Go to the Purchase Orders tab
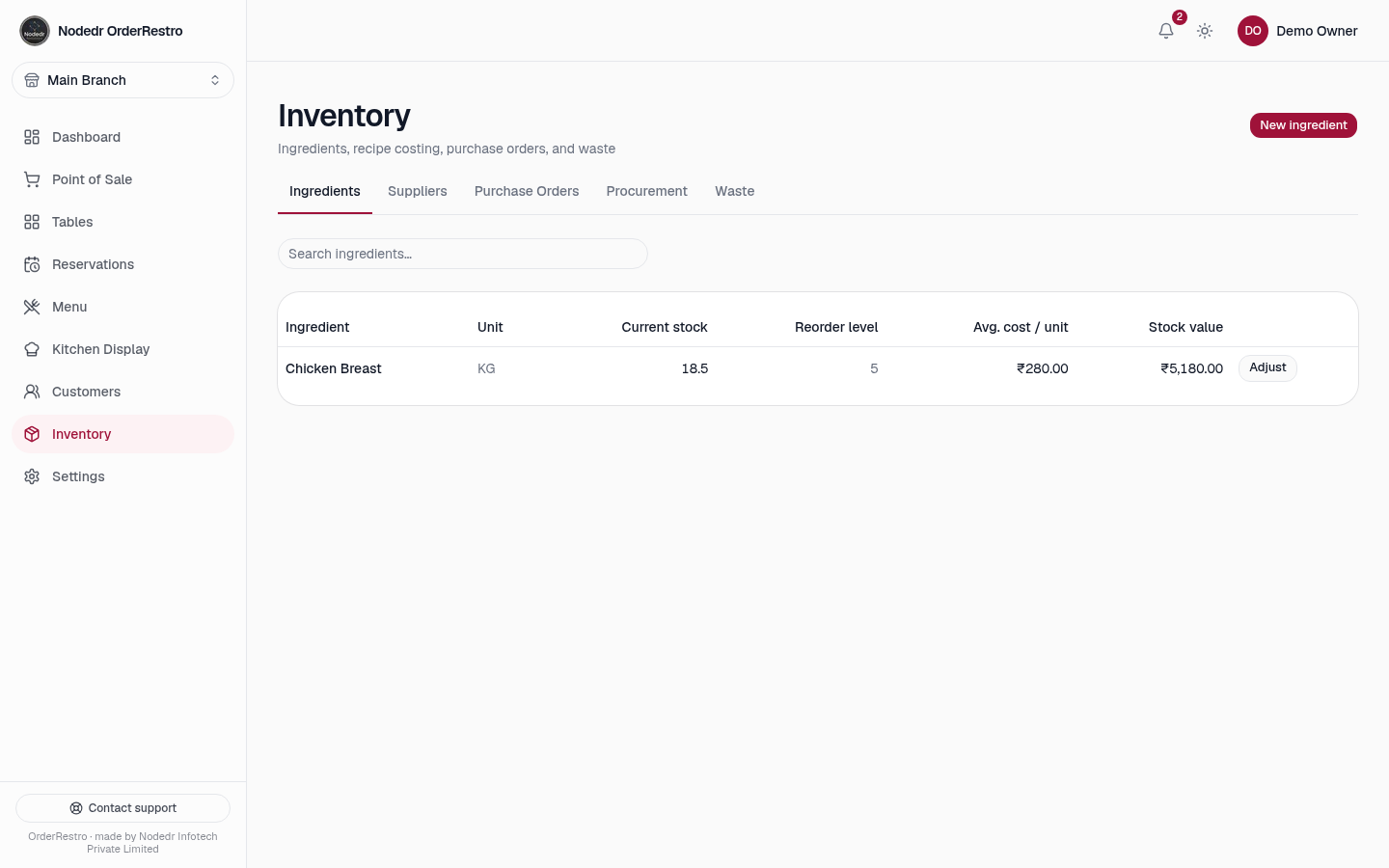Screen dimensions: 1389x868 point(527,191)
